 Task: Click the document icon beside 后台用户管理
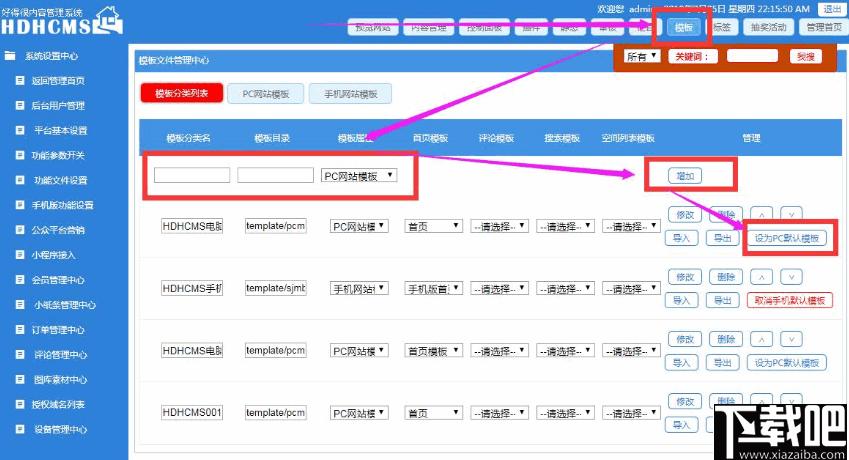tap(20, 105)
